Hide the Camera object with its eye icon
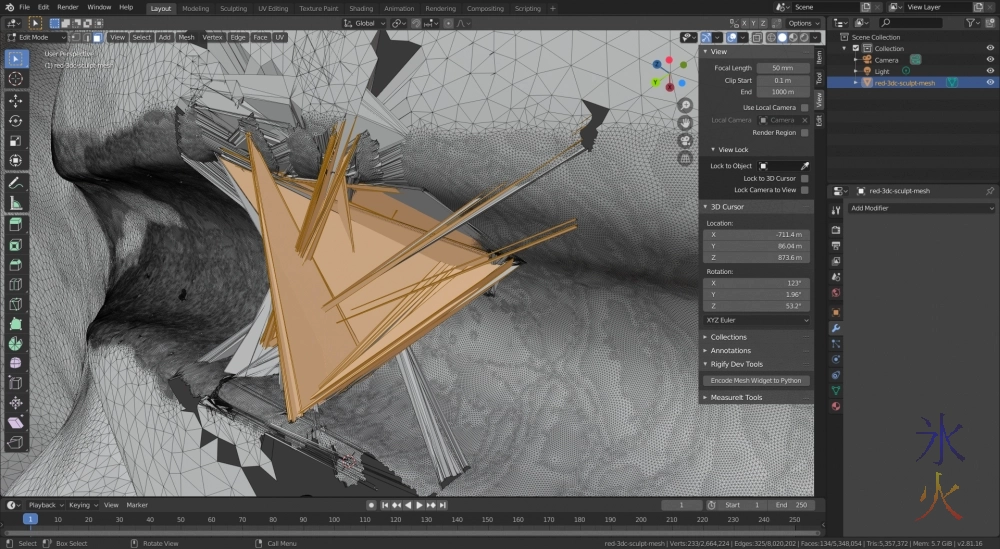This screenshot has width=1000, height=549. (x=990, y=60)
